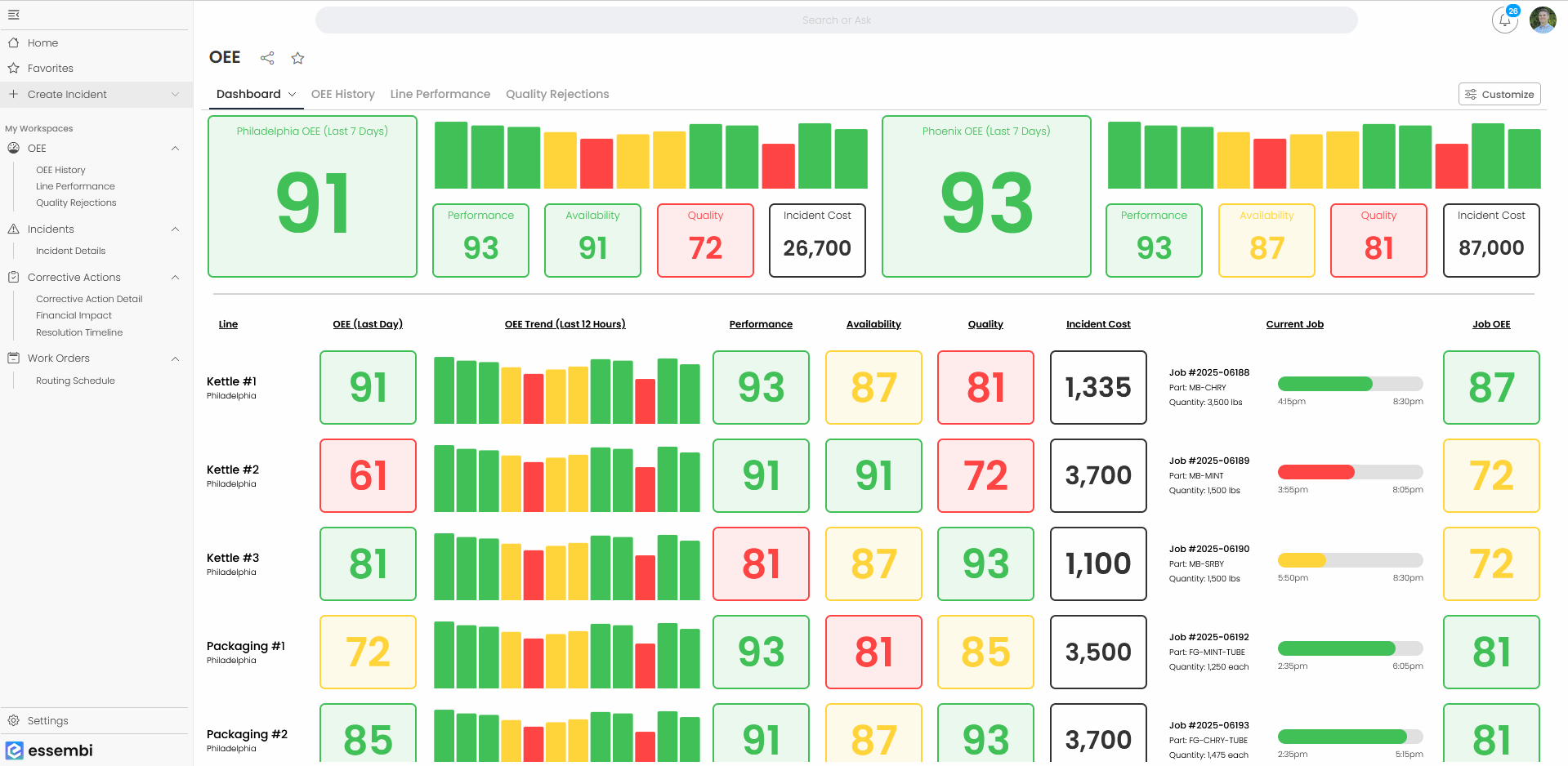
Task: Collapse the Incidents sidebar section
Action: click(x=174, y=229)
